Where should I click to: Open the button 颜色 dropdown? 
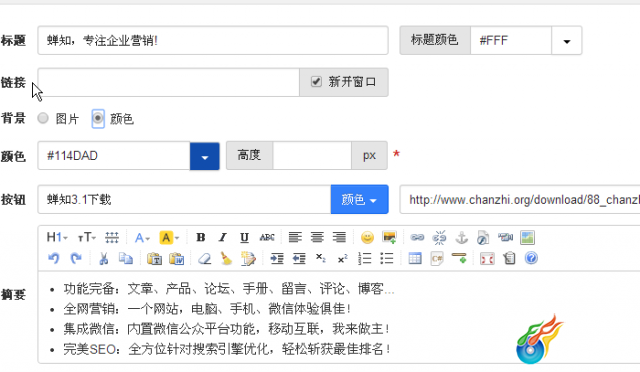coord(359,199)
